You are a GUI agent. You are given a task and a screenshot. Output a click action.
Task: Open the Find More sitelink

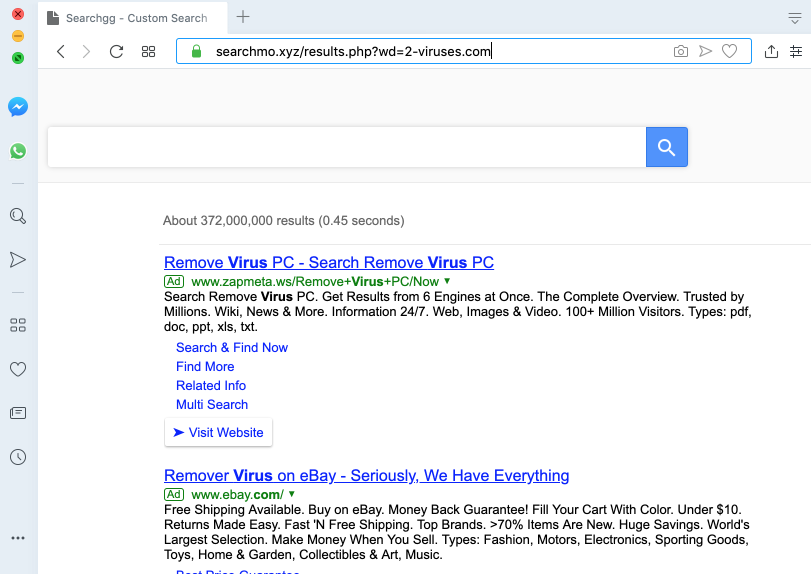205,367
